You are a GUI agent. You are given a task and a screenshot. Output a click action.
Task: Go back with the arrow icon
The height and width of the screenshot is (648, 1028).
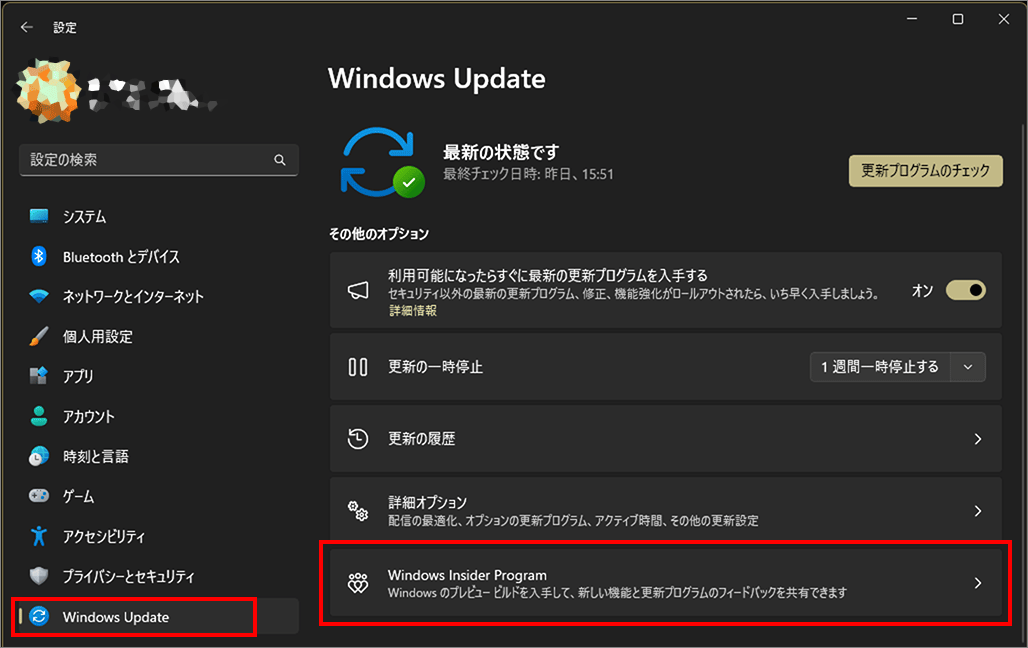coord(27,28)
